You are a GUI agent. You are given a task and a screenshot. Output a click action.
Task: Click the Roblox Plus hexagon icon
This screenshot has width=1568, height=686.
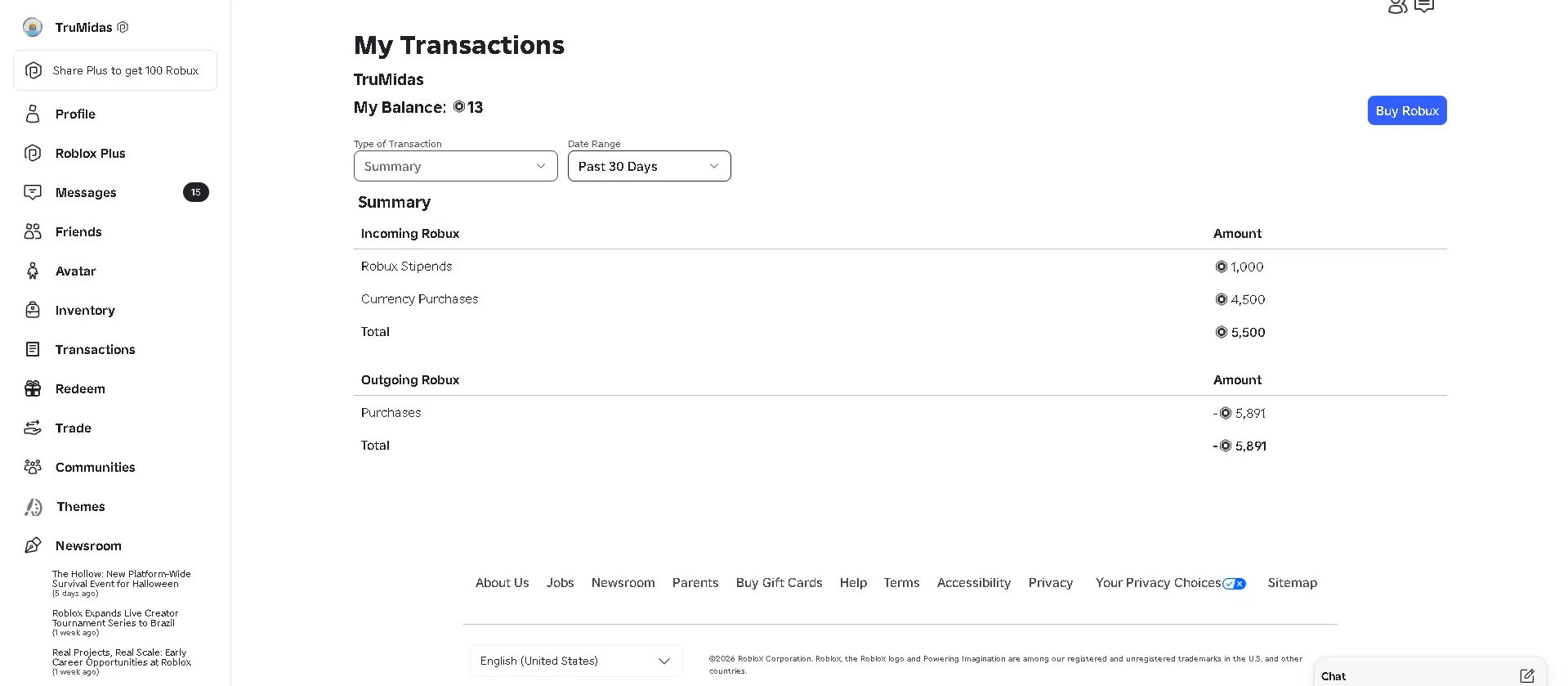pos(33,153)
